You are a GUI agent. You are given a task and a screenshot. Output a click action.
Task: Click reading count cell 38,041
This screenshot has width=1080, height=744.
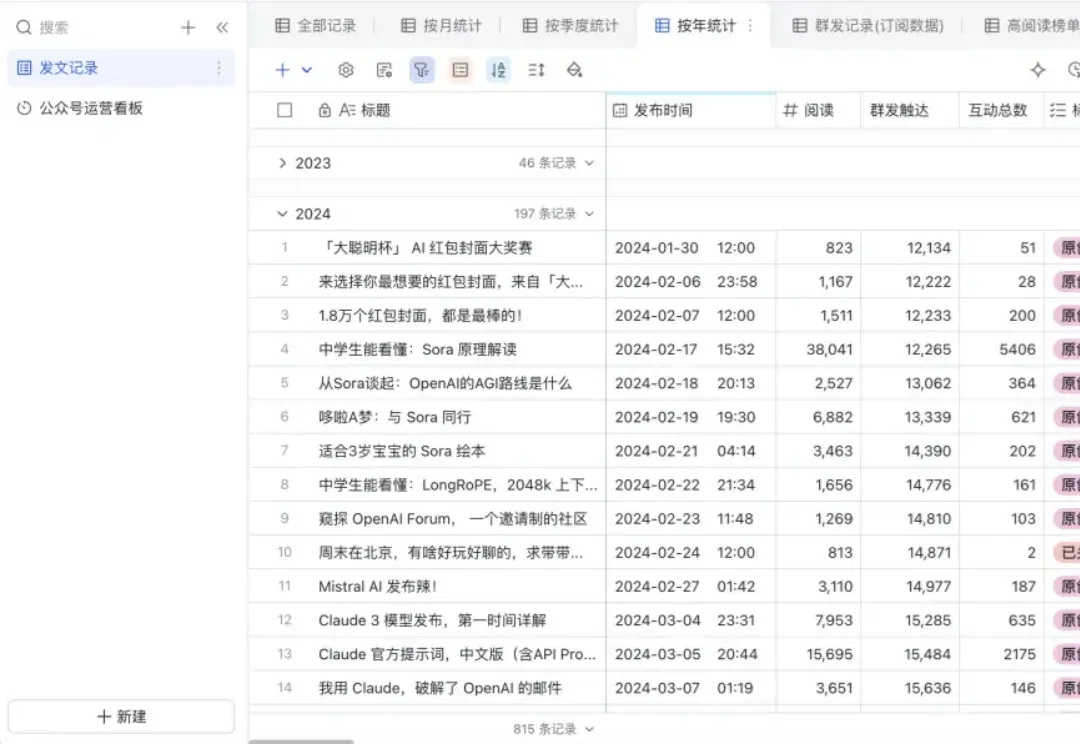pyautogui.click(x=818, y=349)
